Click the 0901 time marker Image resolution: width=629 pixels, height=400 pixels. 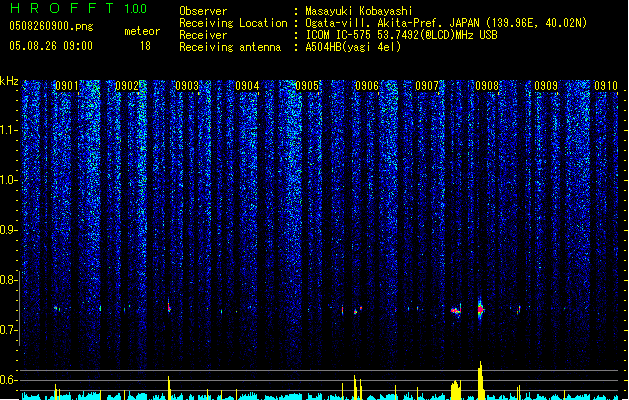67,86
